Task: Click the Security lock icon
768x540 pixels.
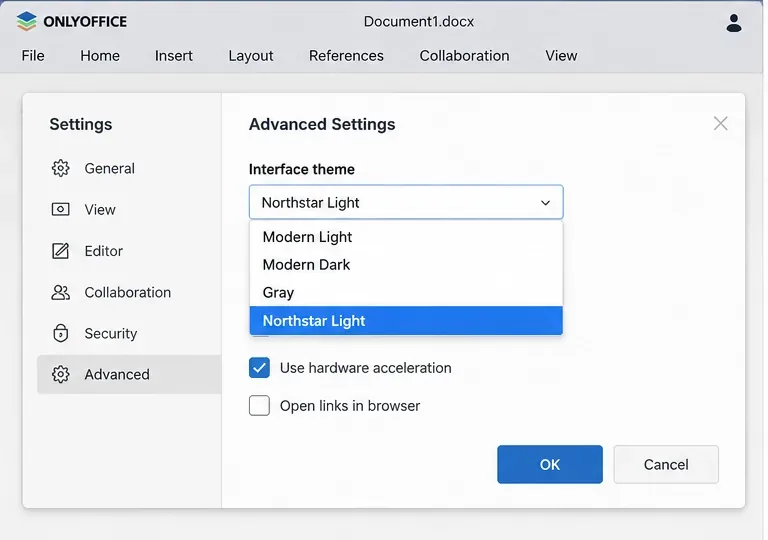Action: click(x=61, y=333)
